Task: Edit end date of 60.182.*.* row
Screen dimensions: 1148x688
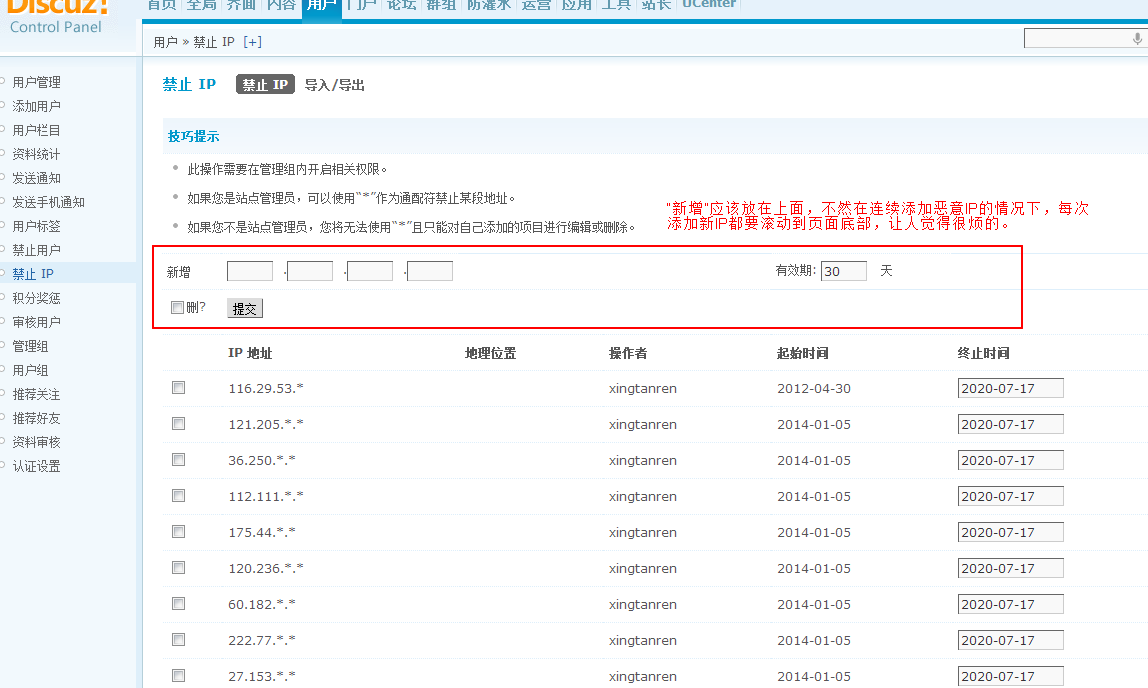Action: 1010,603
